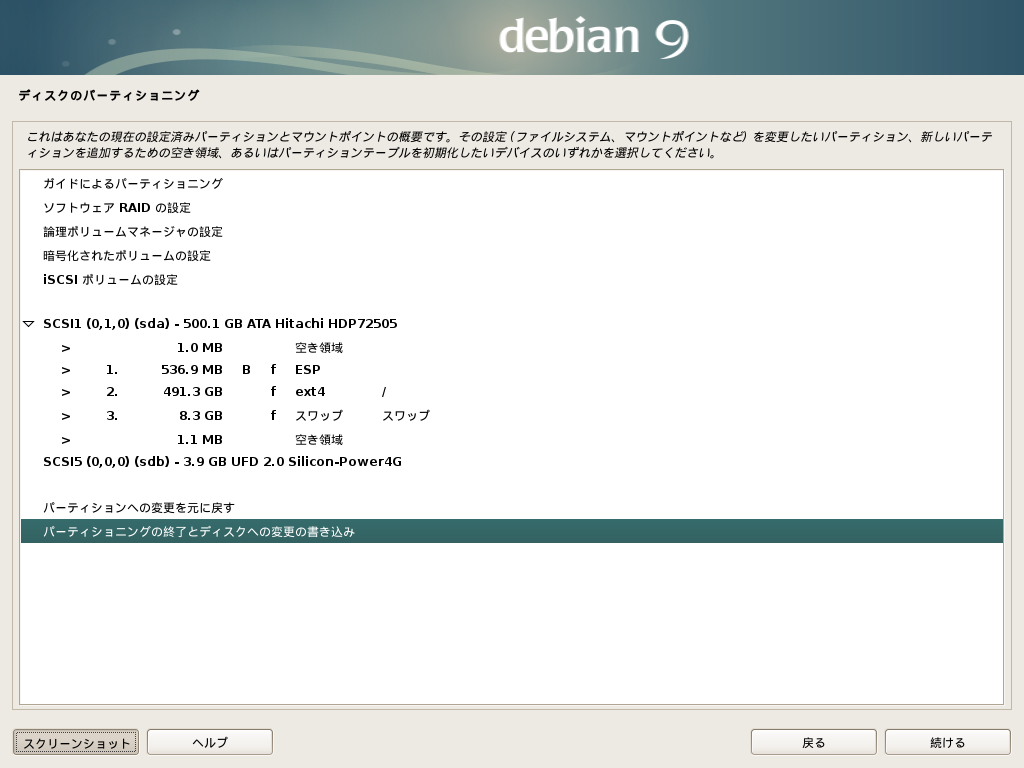
Task: Click the f format flag on swap row
Action: [273, 415]
